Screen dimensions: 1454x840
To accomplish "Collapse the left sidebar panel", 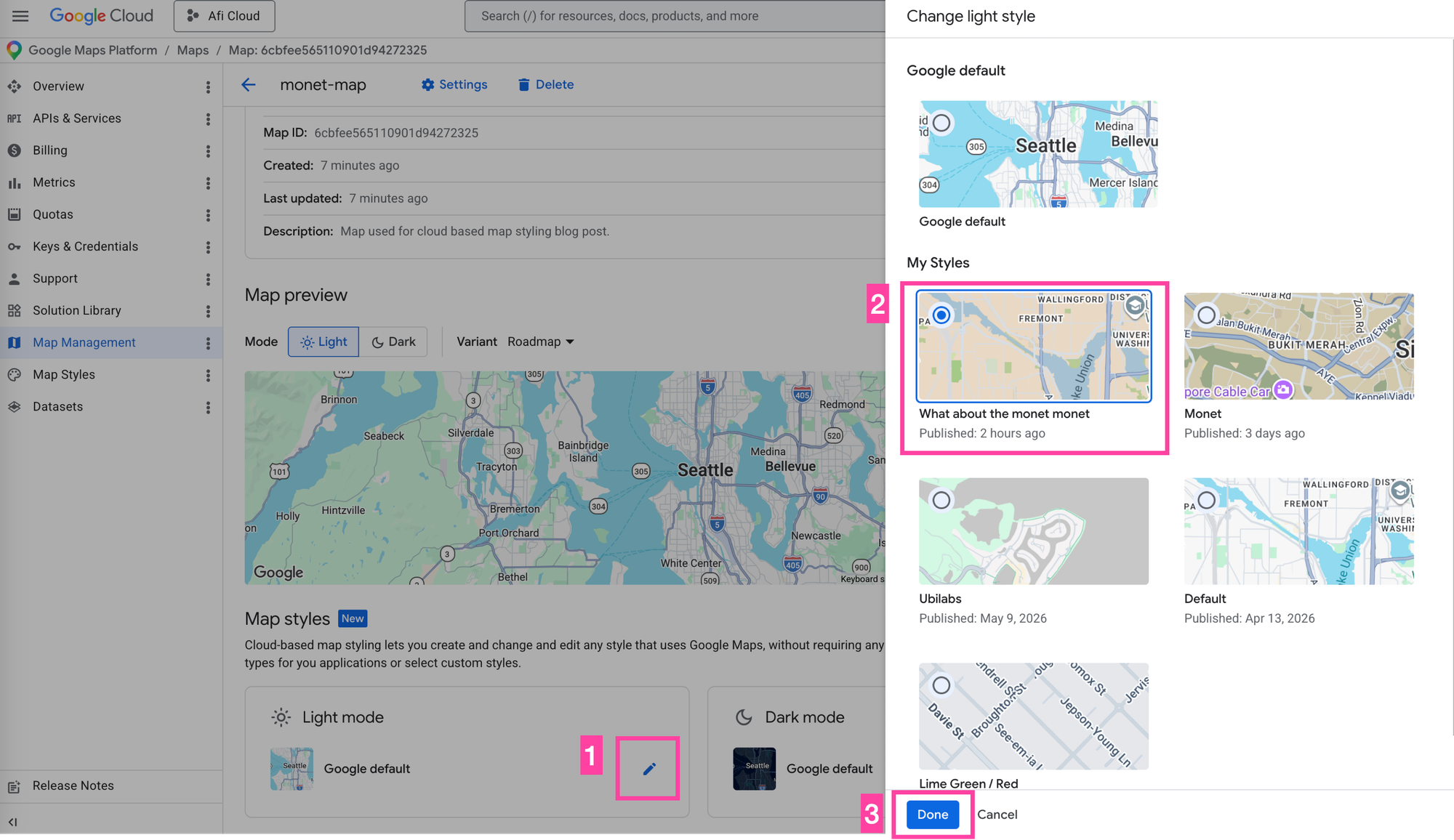I will (13, 822).
